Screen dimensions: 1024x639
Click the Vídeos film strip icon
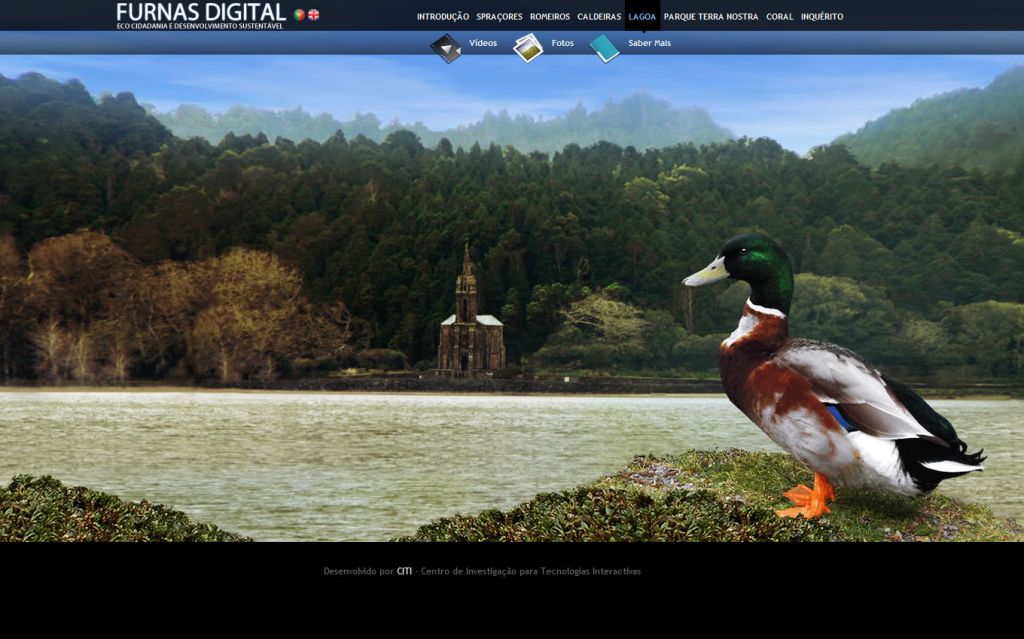pyautogui.click(x=446, y=47)
